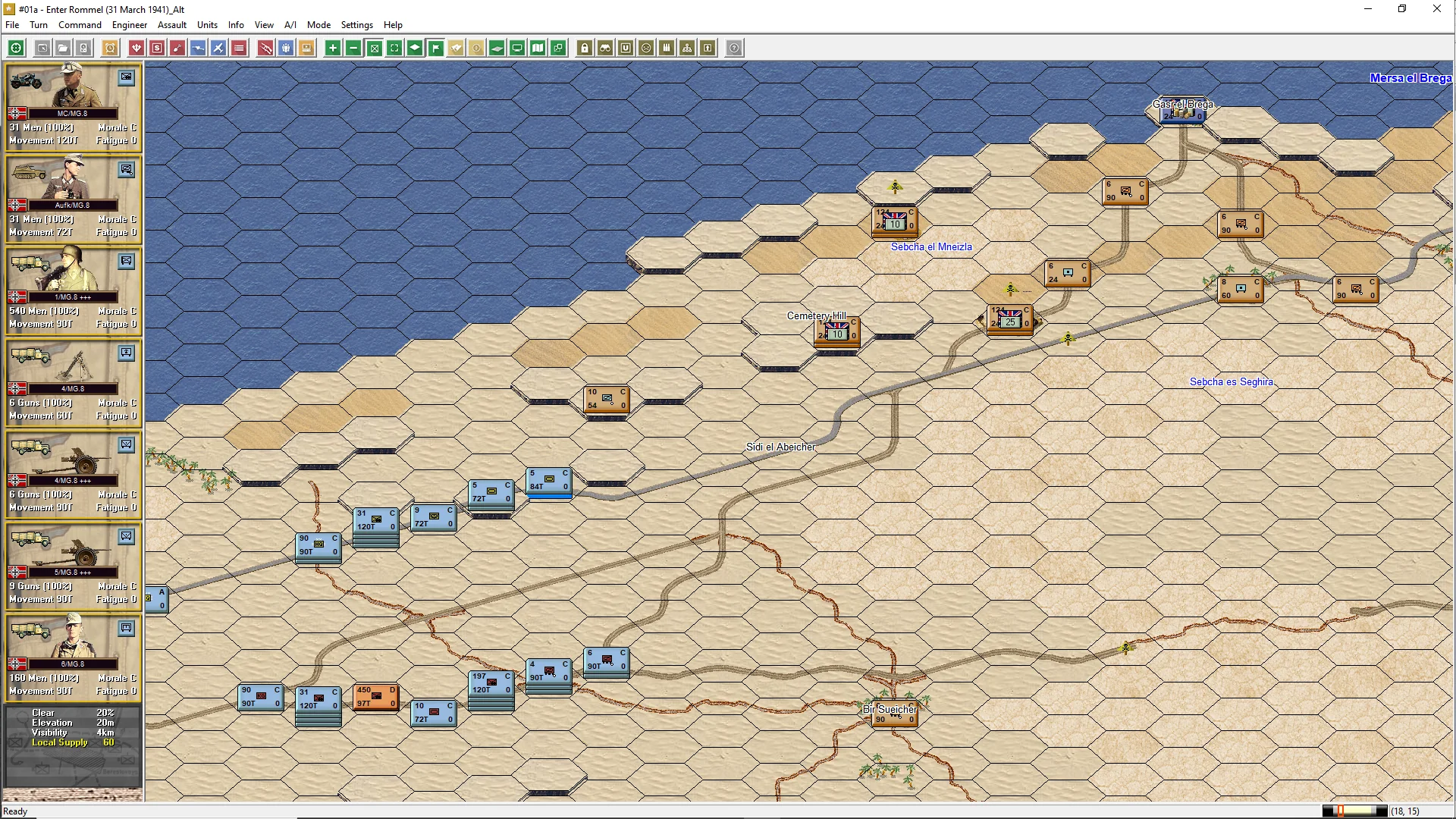Image resolution: width=1456 pixels, height=819 pixels.
Task: Click the padlock toolbar icon
Action: click(x=585, y=48)
